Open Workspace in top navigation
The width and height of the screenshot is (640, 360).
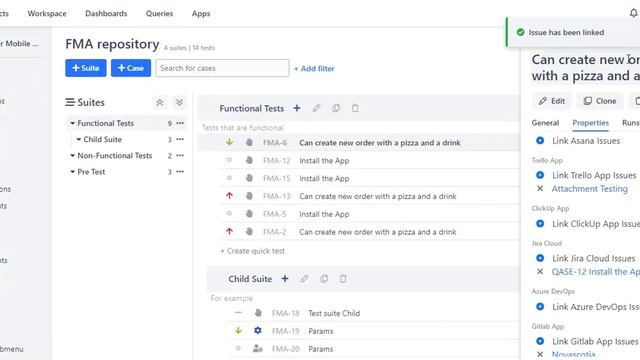[x=47, y=13]
